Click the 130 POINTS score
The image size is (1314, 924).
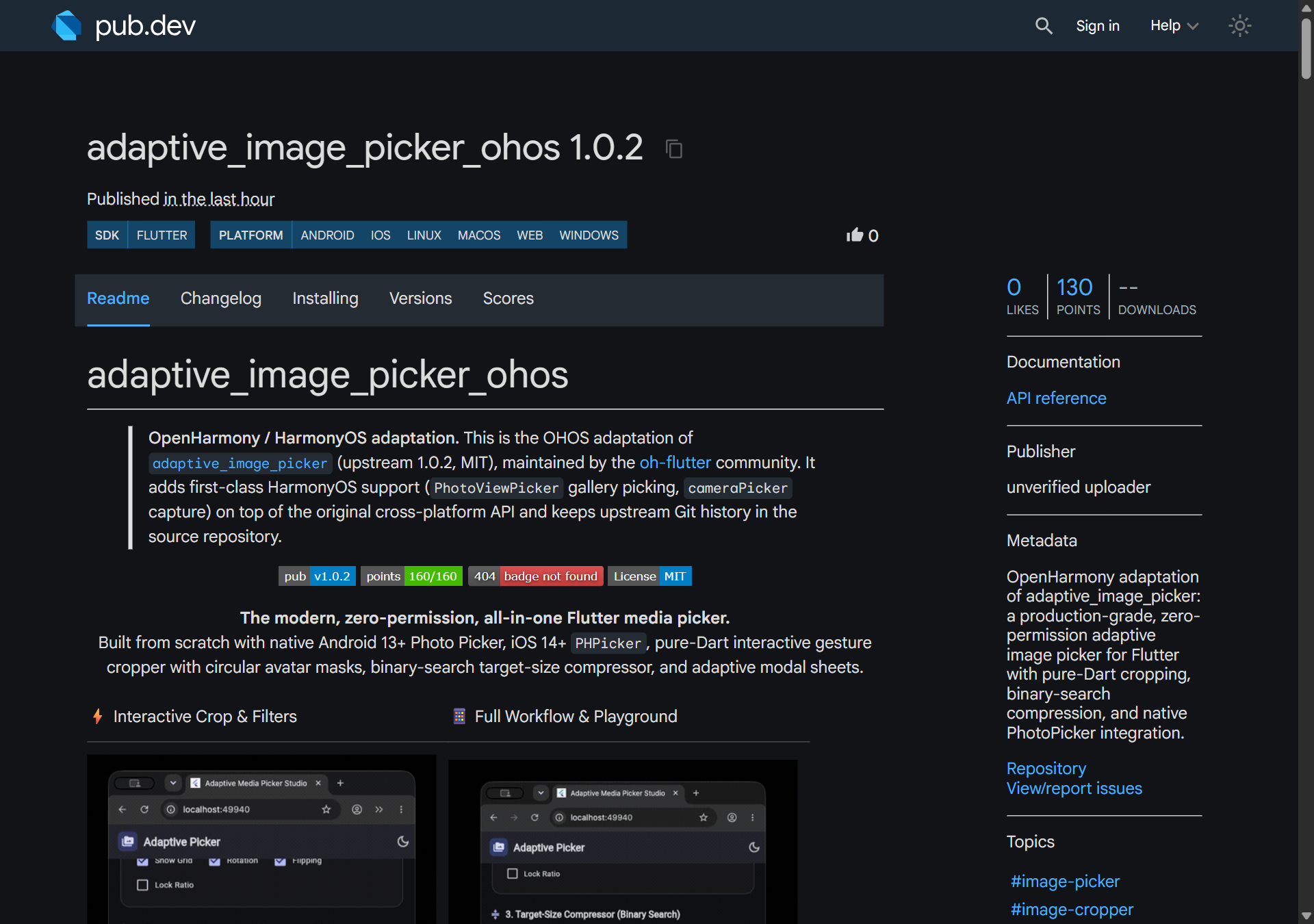click(1078, 296)
